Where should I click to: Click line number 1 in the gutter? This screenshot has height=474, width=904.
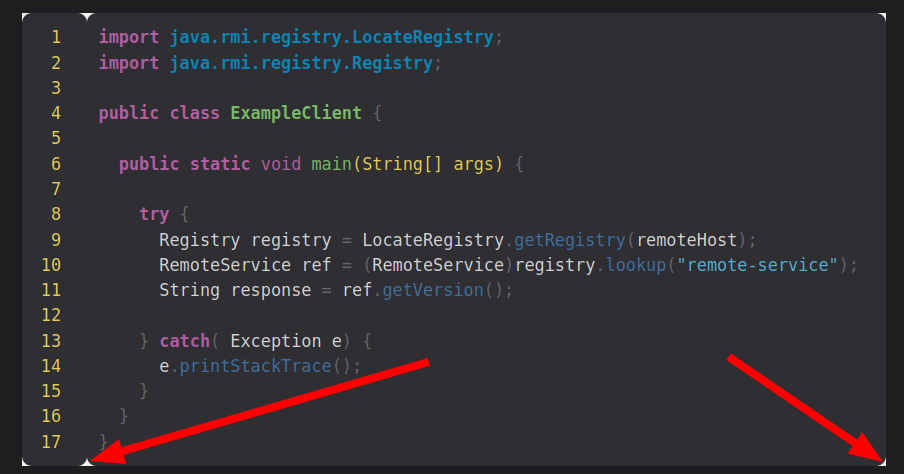tap(56, 37)
